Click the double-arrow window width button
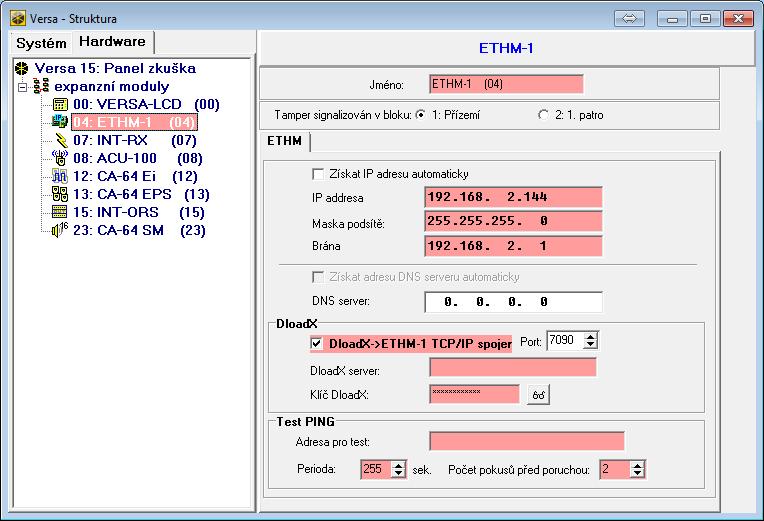 629,19
